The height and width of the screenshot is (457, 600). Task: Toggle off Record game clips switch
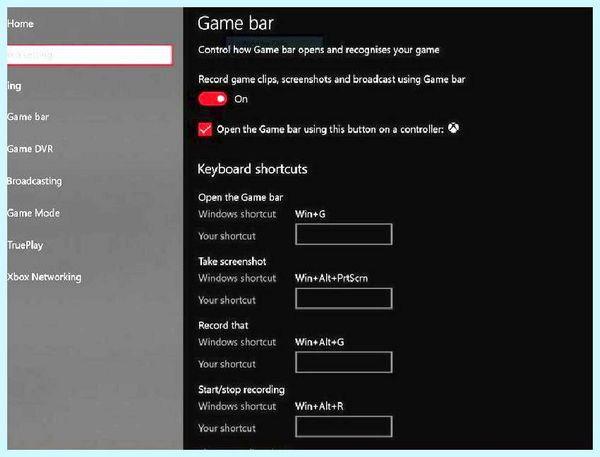[x=213, y=99]
